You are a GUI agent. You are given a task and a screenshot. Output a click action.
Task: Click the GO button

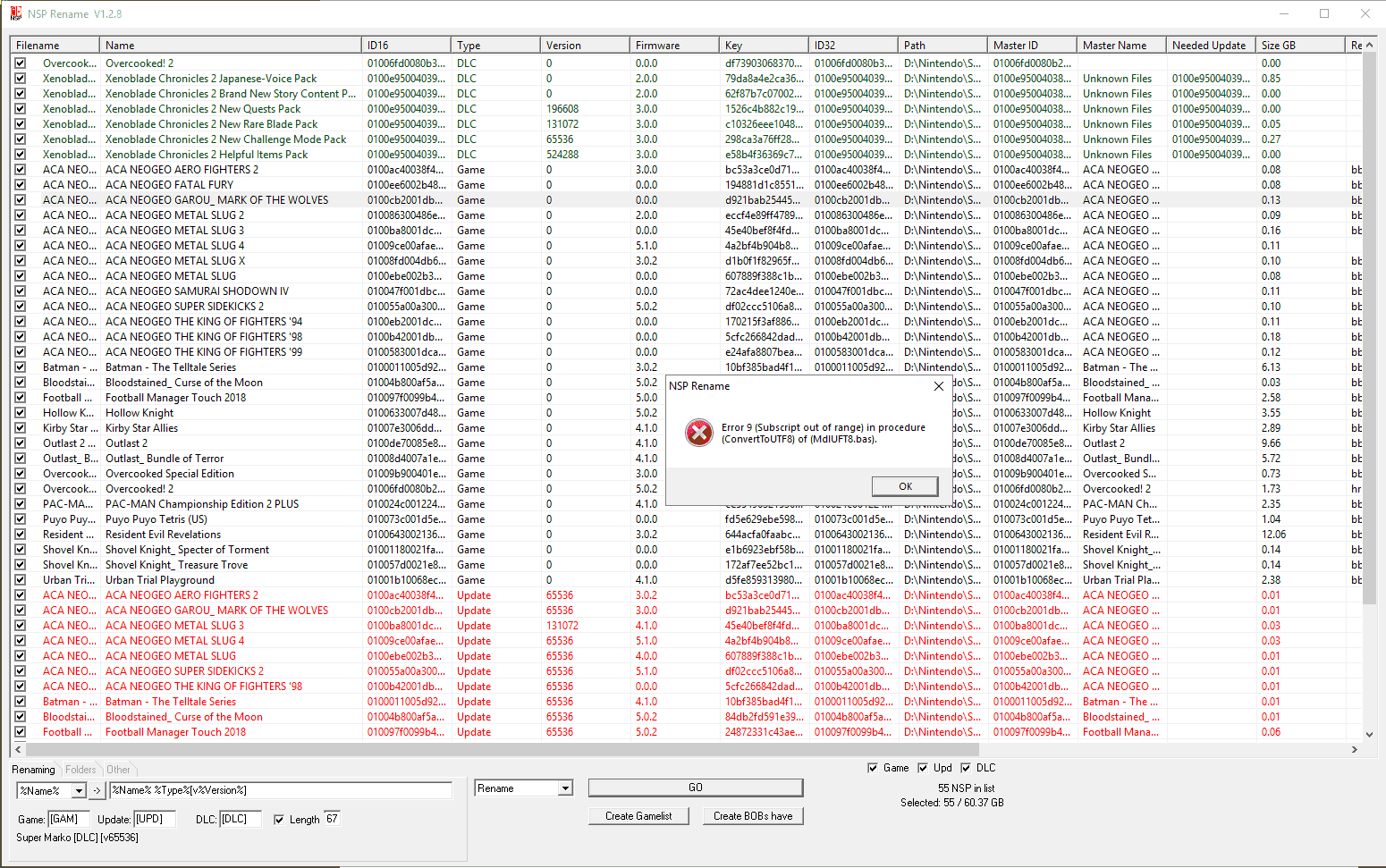[x=696, y=788]
